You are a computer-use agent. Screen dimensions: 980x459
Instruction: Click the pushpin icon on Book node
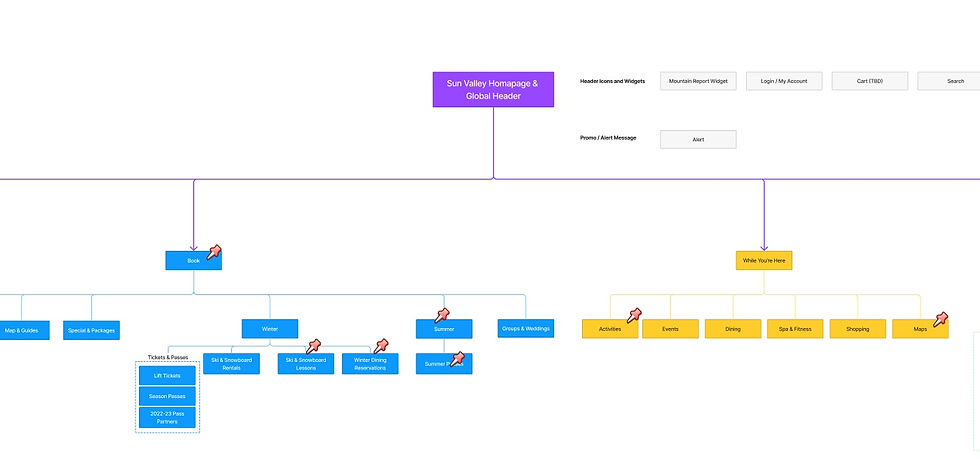tap(214, 252)
